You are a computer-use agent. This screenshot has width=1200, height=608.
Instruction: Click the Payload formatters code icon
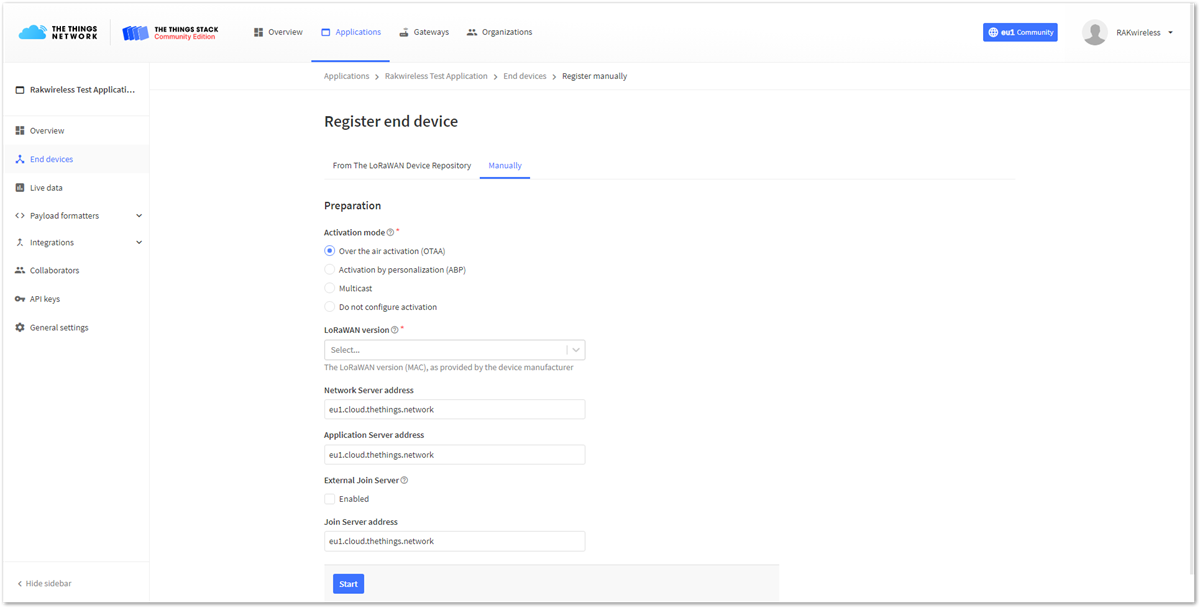20,216
